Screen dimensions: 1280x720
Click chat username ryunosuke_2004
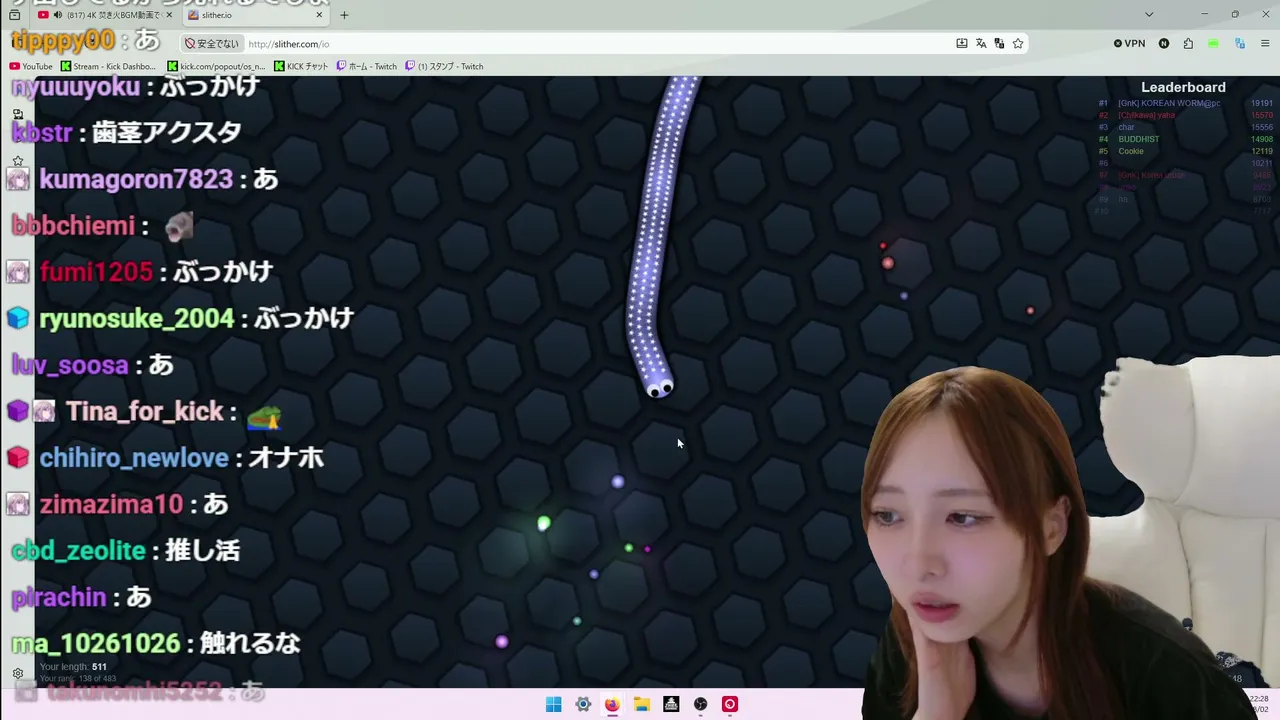[136, 319]
